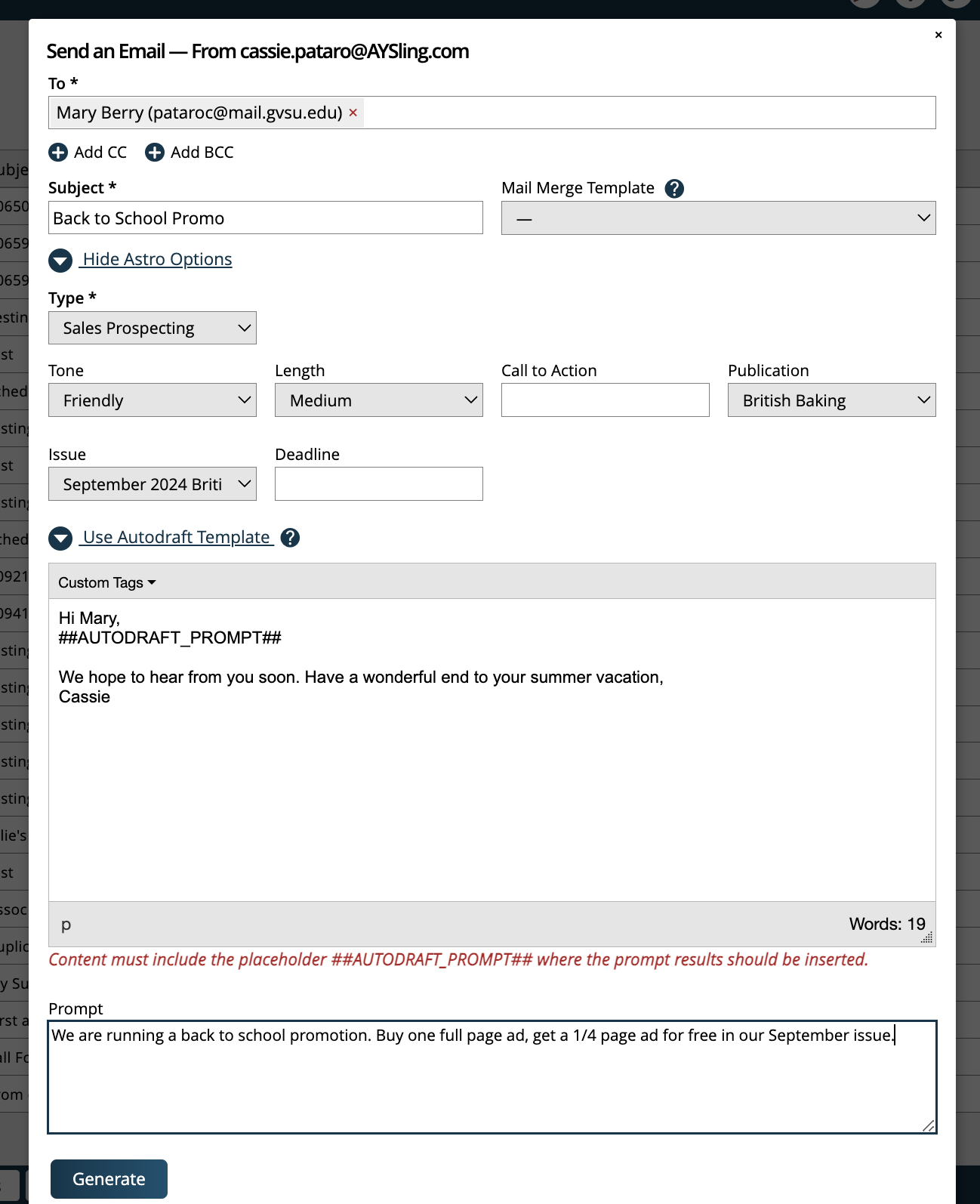The height and width of the screenshot is (1204, 980).
Task: Change the Tone dropdown from Friendly
Action: 153,400
